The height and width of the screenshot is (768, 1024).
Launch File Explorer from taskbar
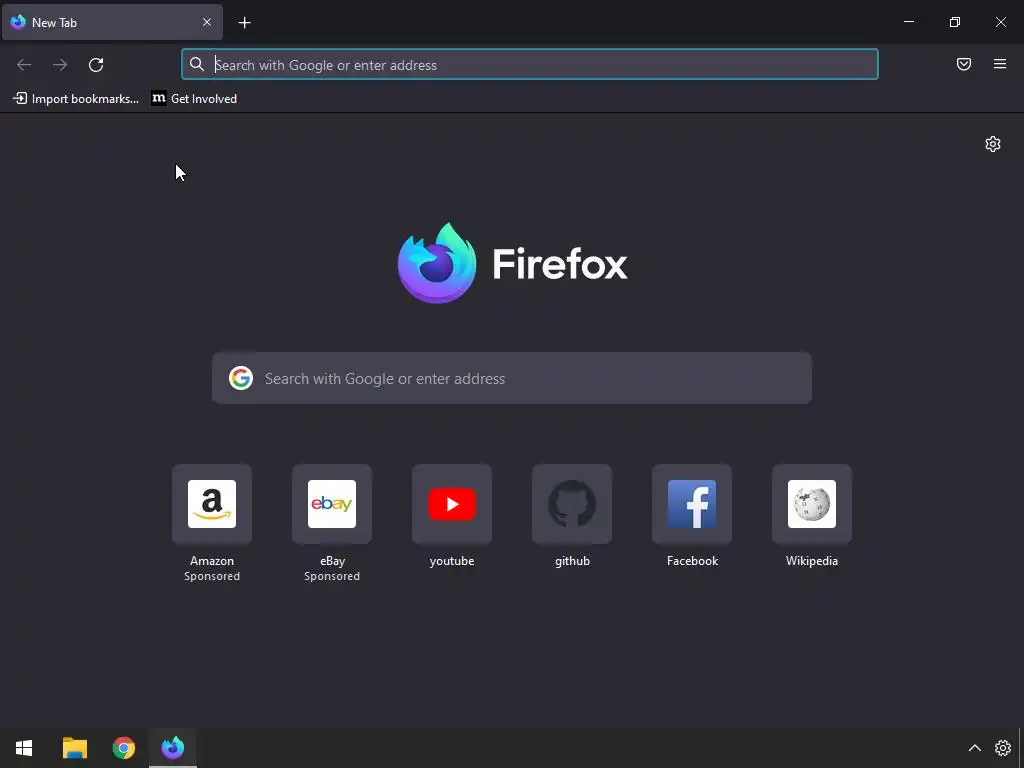tap(74, 748)
